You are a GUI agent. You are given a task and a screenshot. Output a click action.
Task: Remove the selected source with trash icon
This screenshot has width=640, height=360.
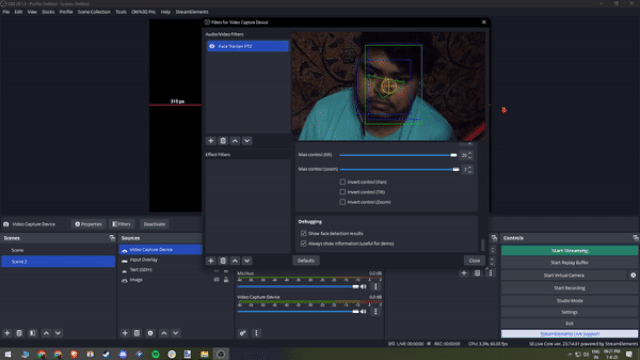coord(137,333)
